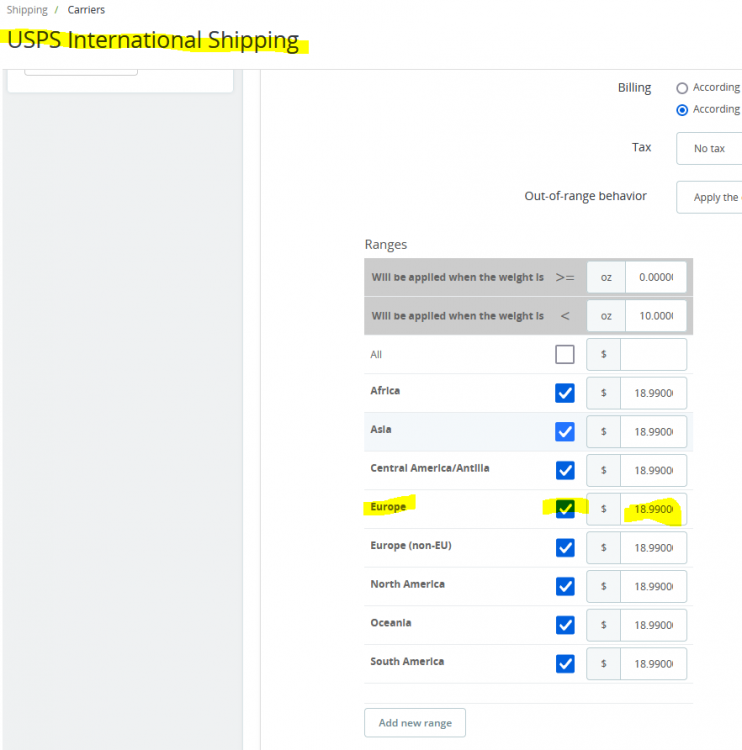This screenshot has width=742, height=750.
Task: Uncheck the North America checkbox
Action: point(565,586)
